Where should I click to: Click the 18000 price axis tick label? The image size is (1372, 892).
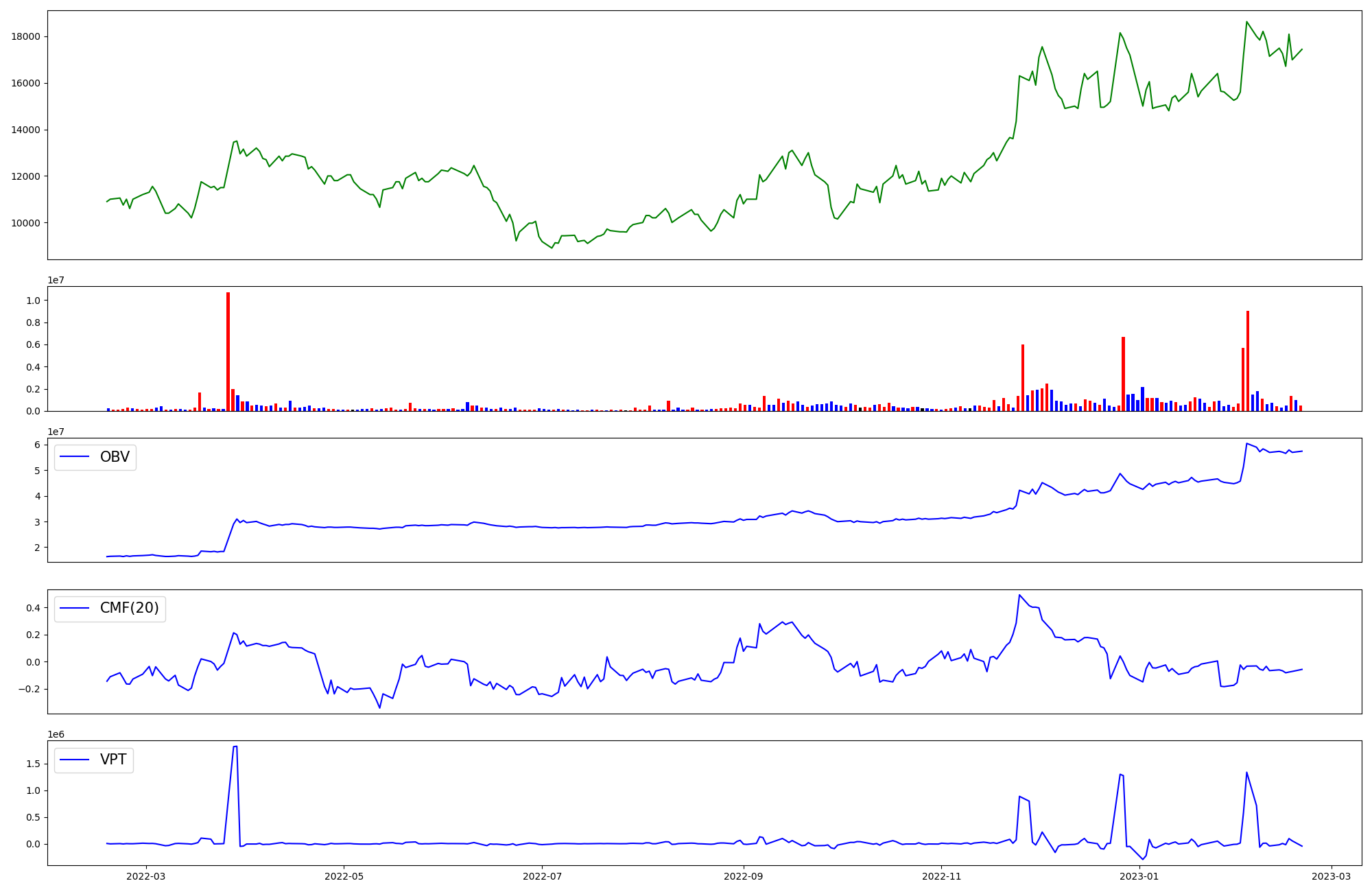point(25,37)
